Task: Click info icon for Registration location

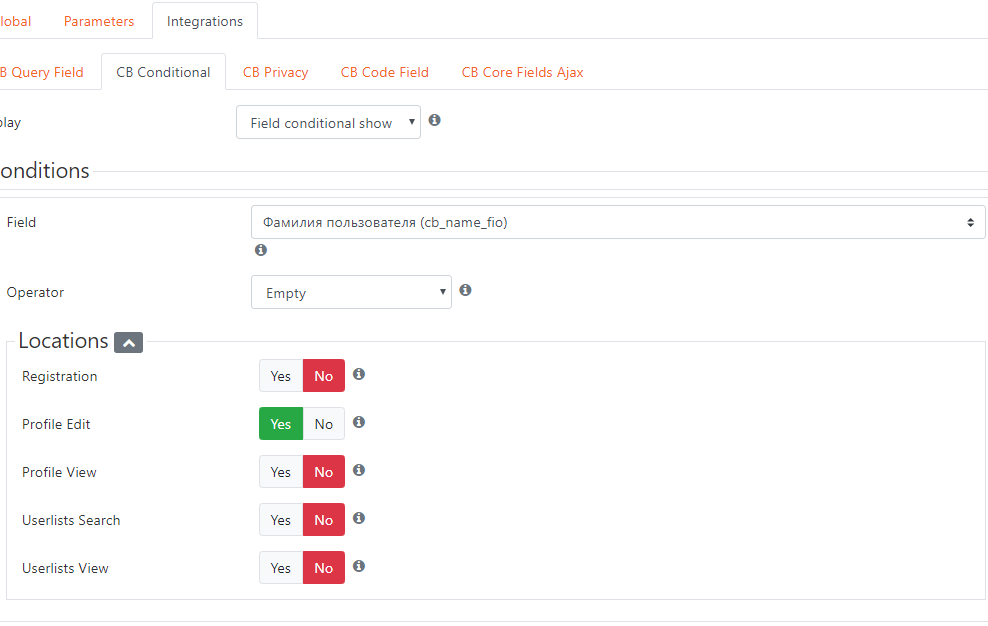Action: 359,374
